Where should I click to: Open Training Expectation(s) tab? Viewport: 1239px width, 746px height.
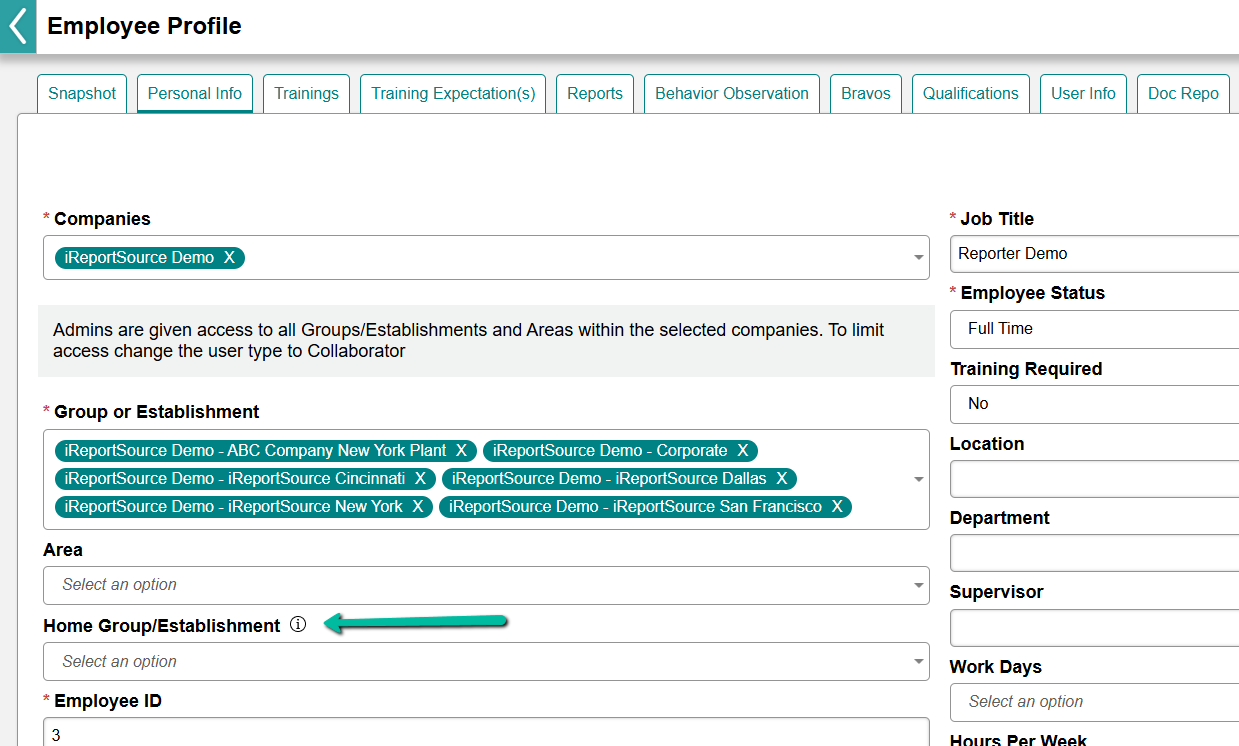[453, 93]
